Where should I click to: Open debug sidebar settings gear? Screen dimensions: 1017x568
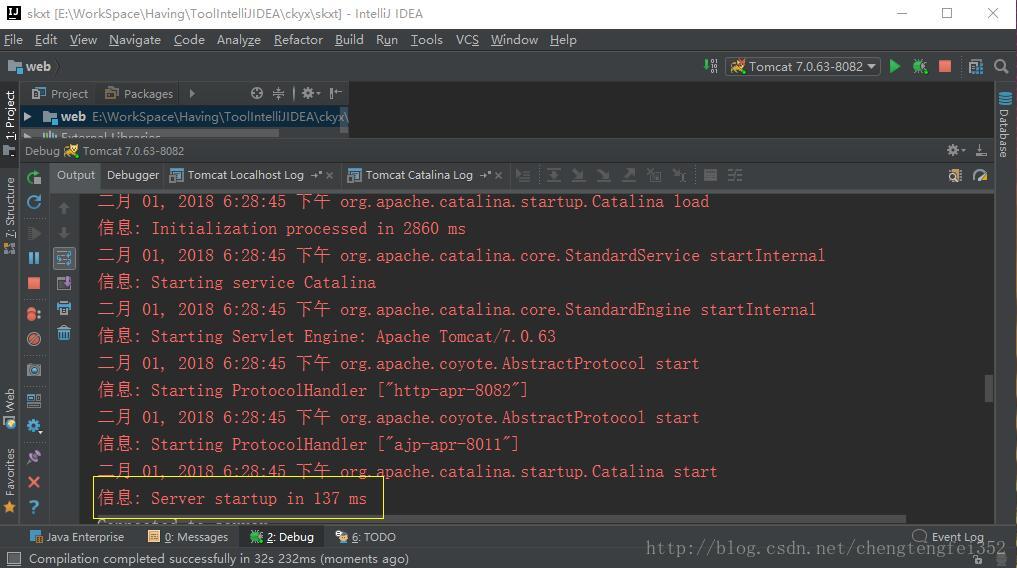pos(34,426)
